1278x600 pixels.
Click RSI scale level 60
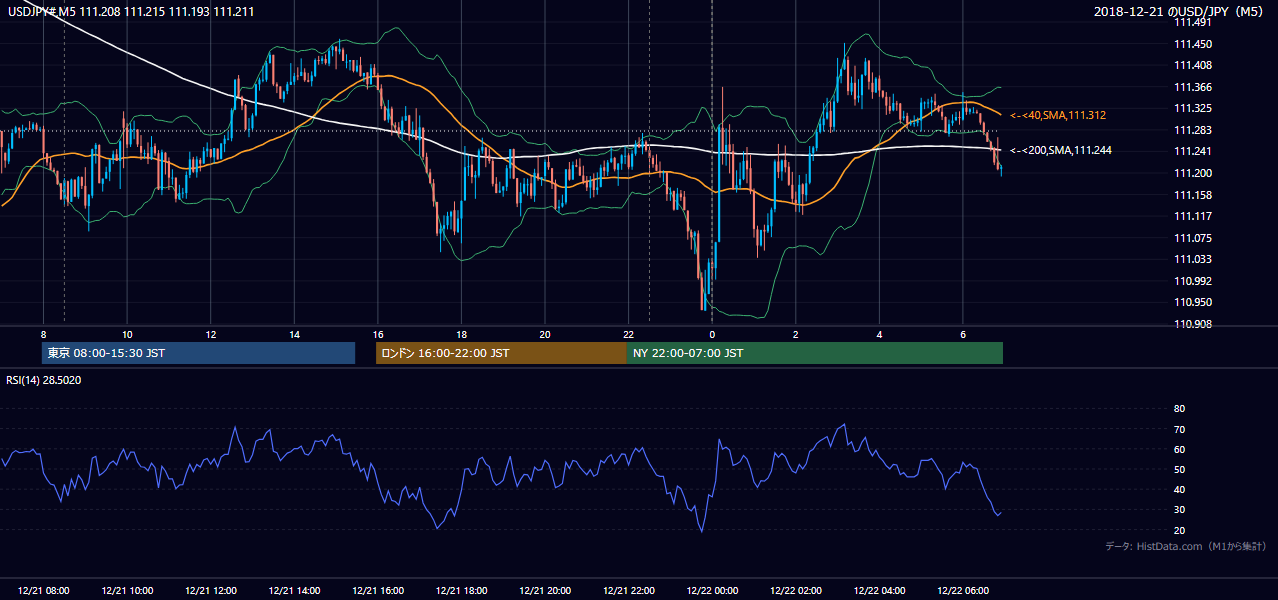point(1179,449)
